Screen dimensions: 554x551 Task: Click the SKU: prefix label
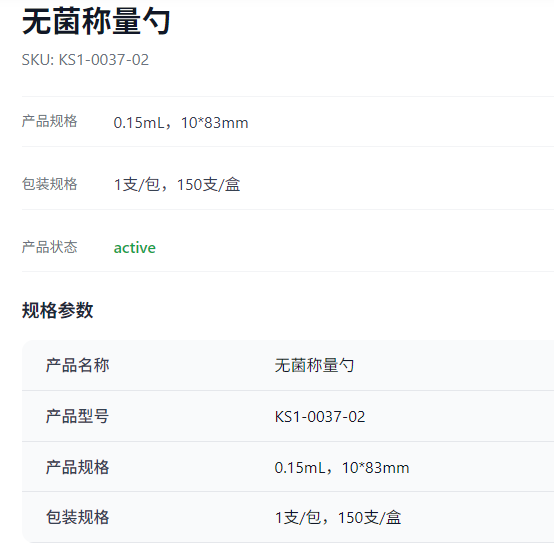(x=38, y=60)
